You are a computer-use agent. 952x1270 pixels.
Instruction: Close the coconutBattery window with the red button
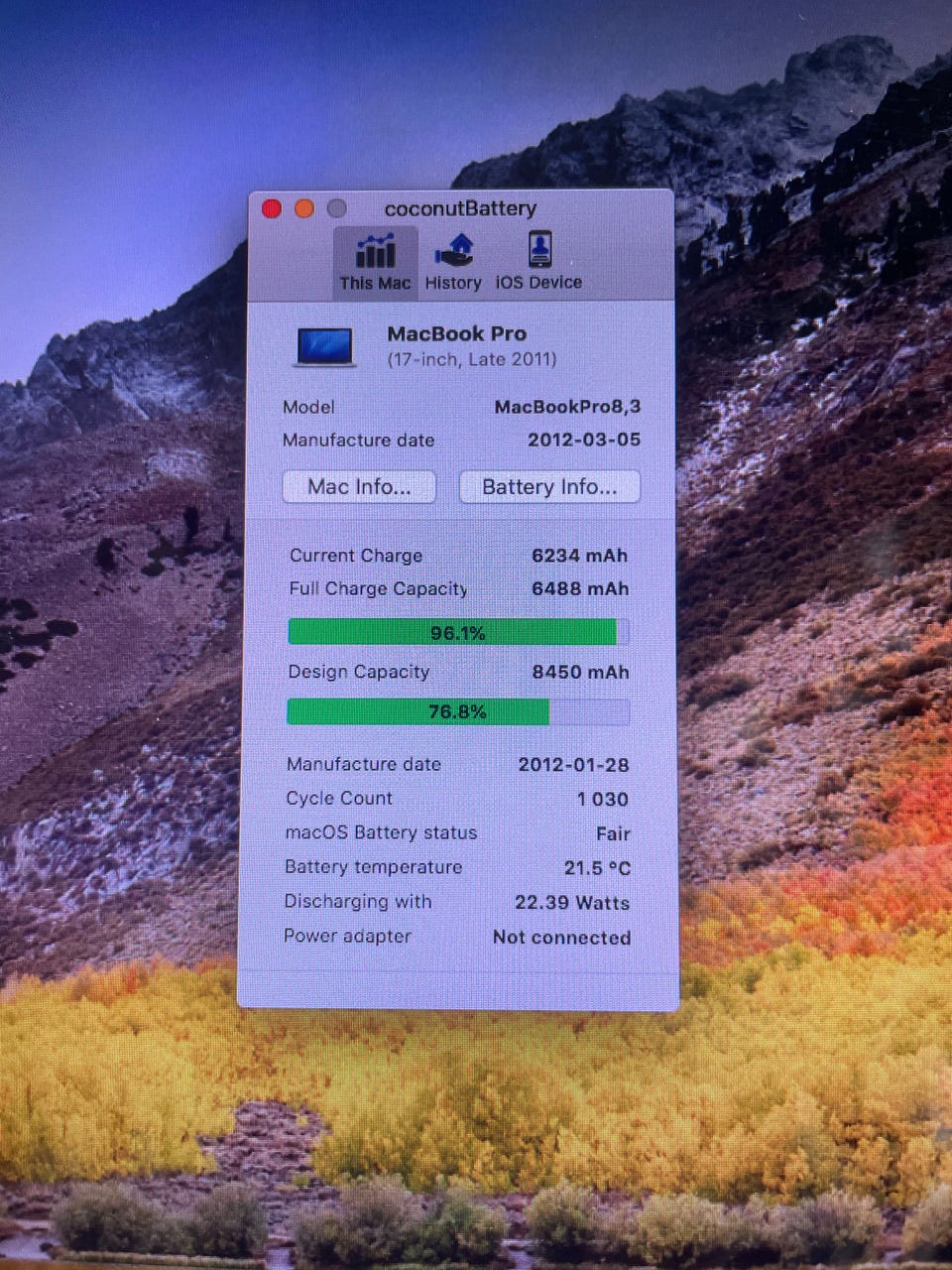click(272, 208)
